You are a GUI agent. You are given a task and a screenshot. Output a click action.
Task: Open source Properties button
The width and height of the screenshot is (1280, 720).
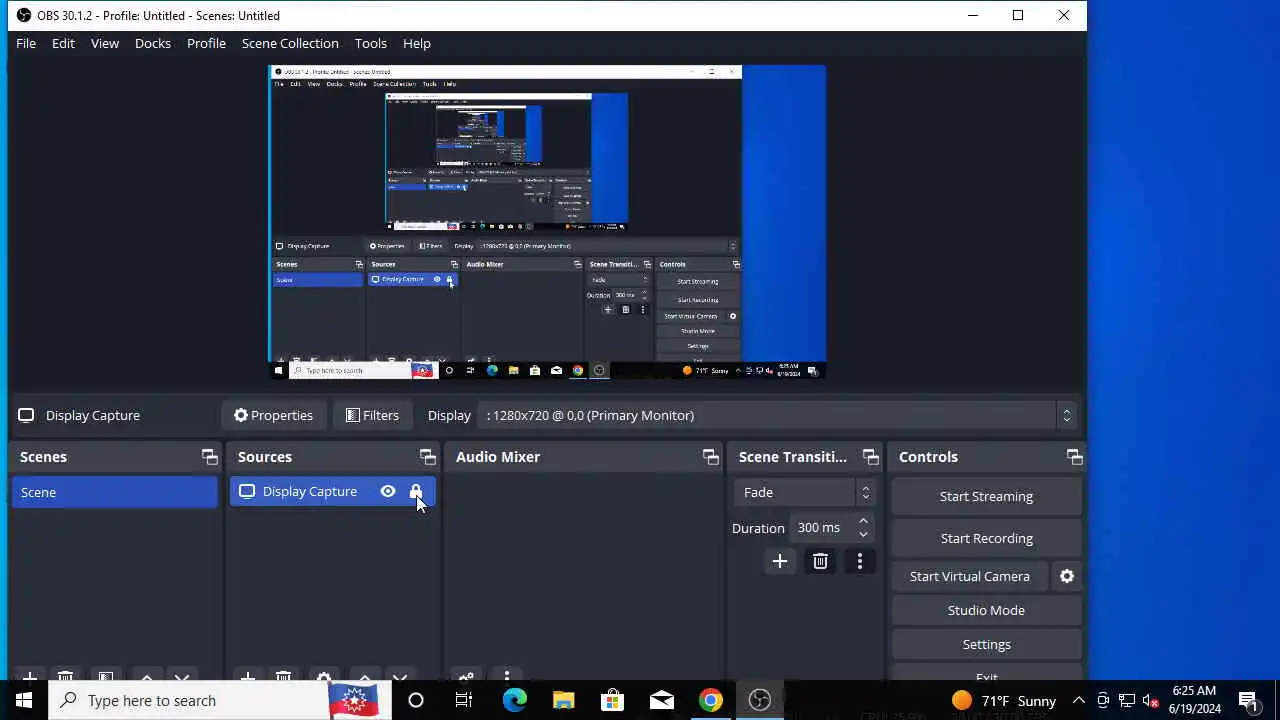click(273, 415)
